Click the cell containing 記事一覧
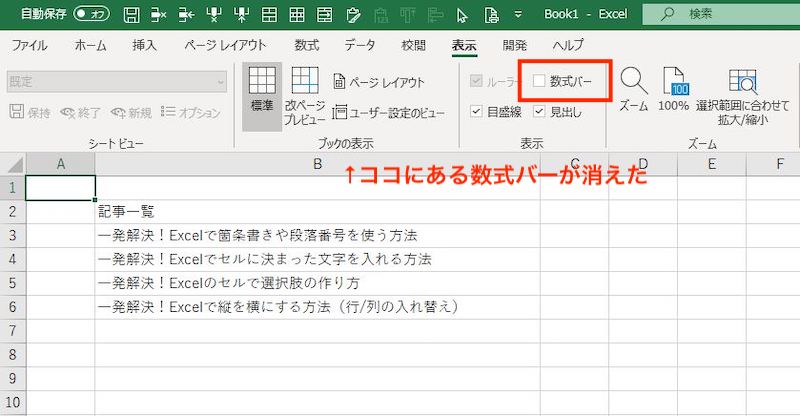 317,211
